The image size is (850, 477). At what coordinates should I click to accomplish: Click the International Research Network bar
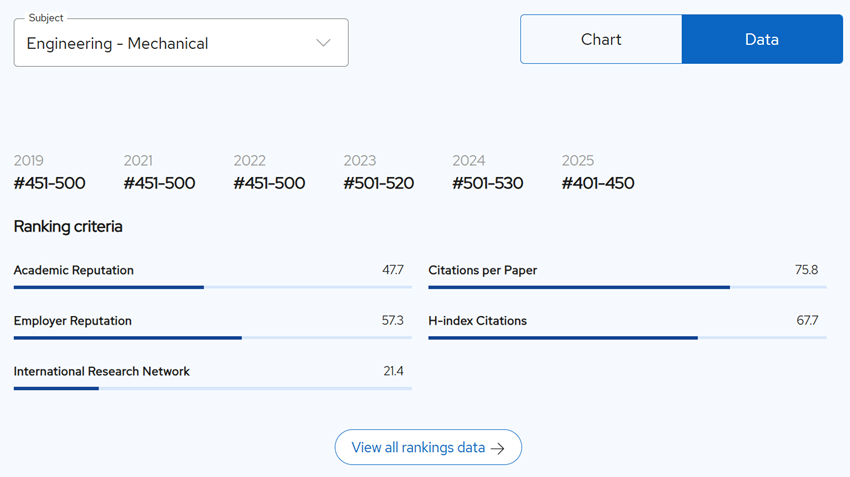[x=212, y=388]
